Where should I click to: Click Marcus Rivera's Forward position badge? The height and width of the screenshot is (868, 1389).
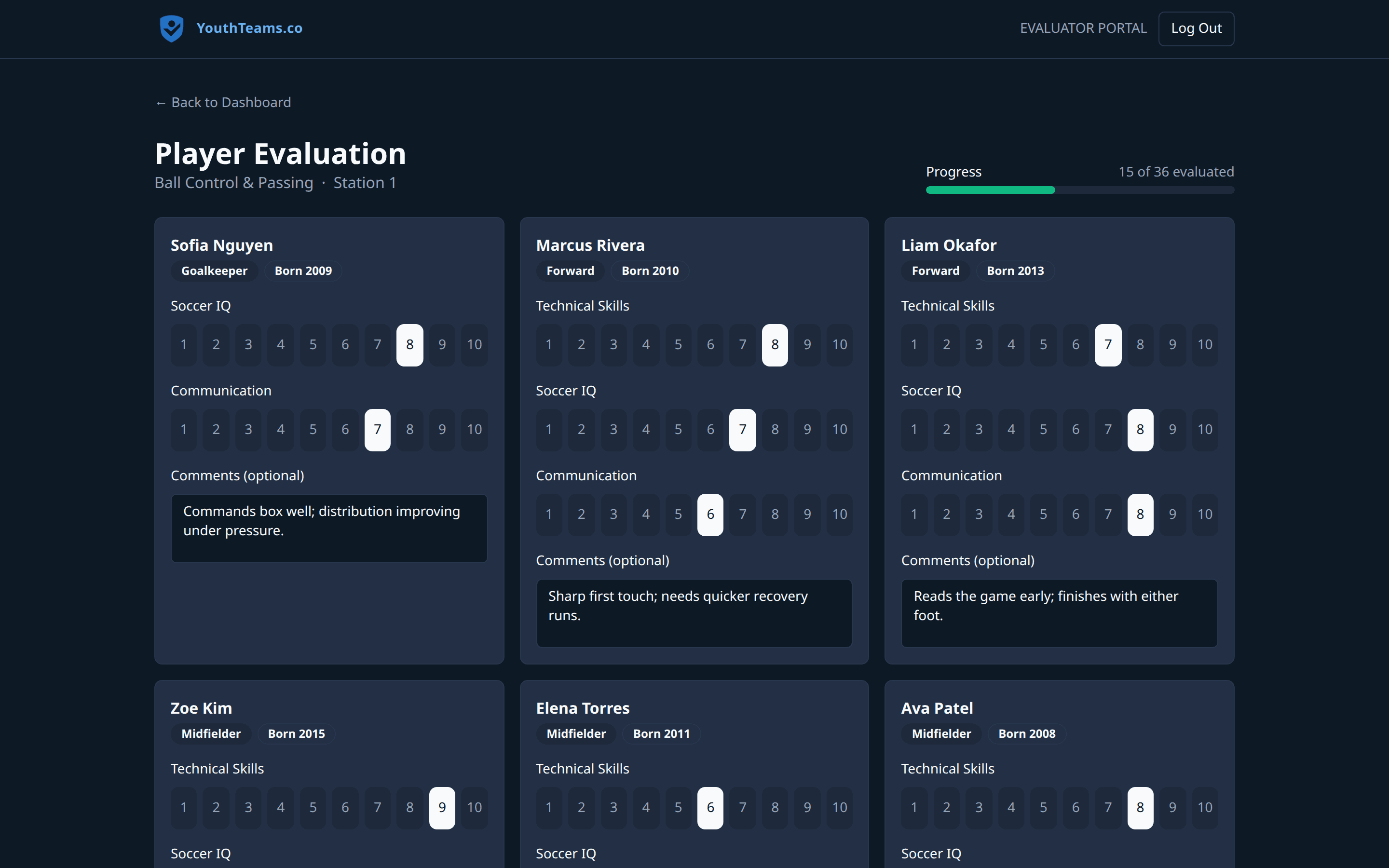click(x=570, y=271)
